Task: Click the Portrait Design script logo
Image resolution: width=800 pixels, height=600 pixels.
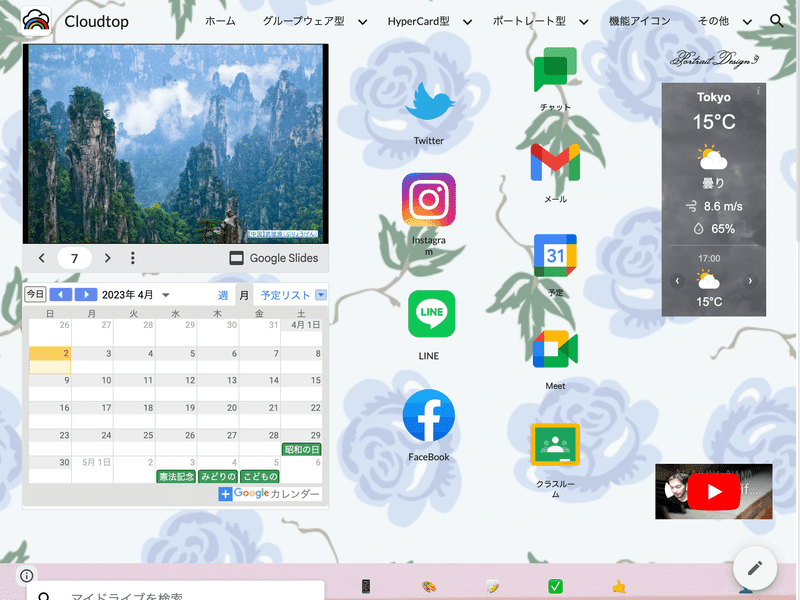Action: pos(714,59)
